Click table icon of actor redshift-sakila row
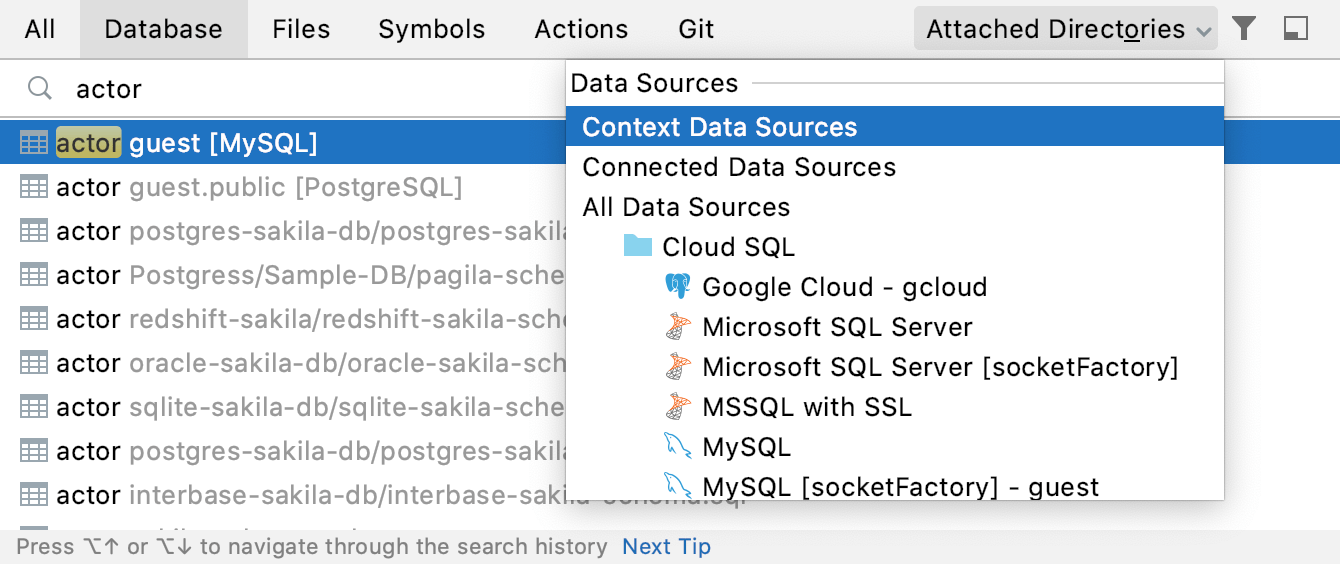The image size is (1340, 564). pos(34,319)
